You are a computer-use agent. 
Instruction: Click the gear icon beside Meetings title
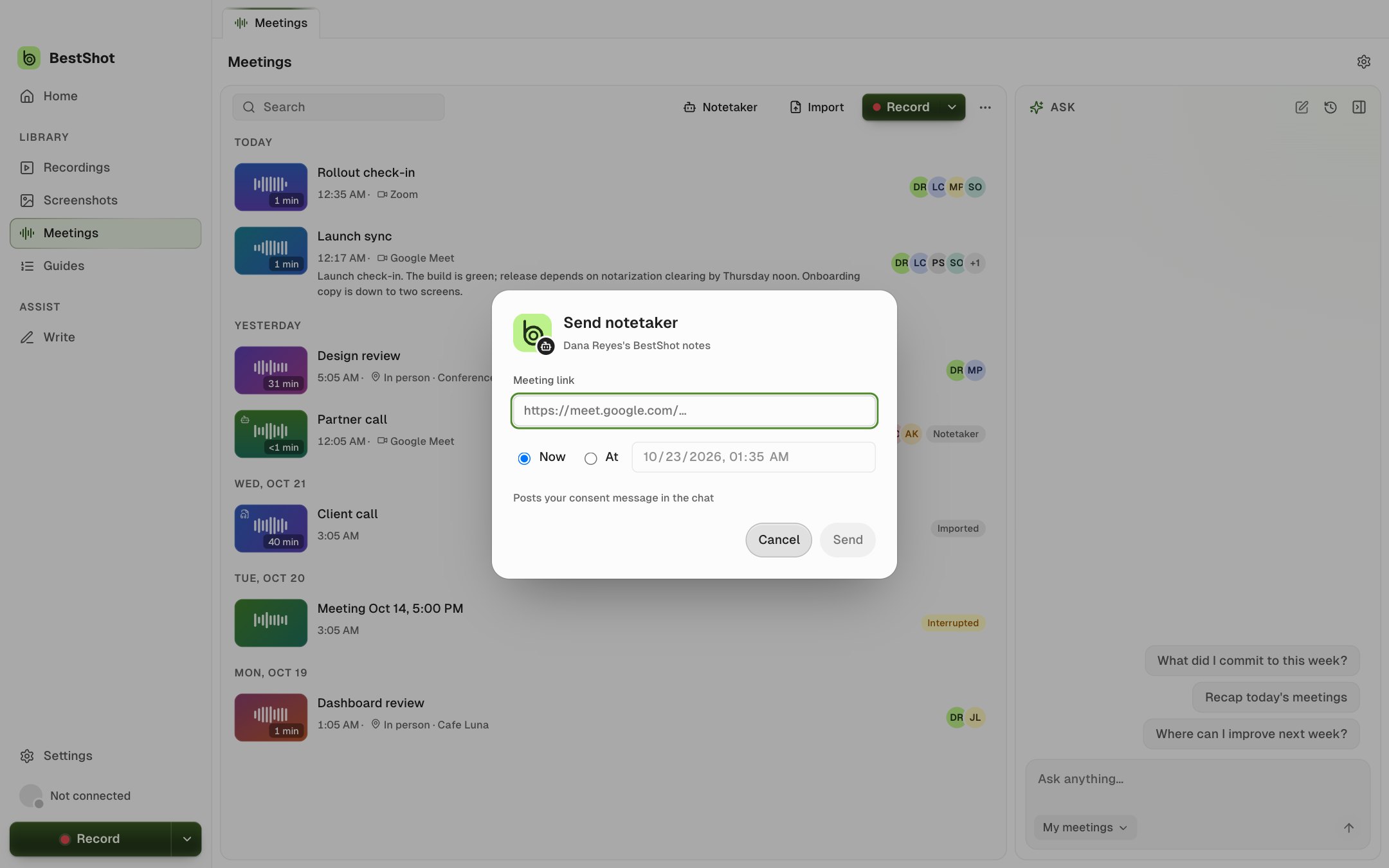[x=1363, y=62]
